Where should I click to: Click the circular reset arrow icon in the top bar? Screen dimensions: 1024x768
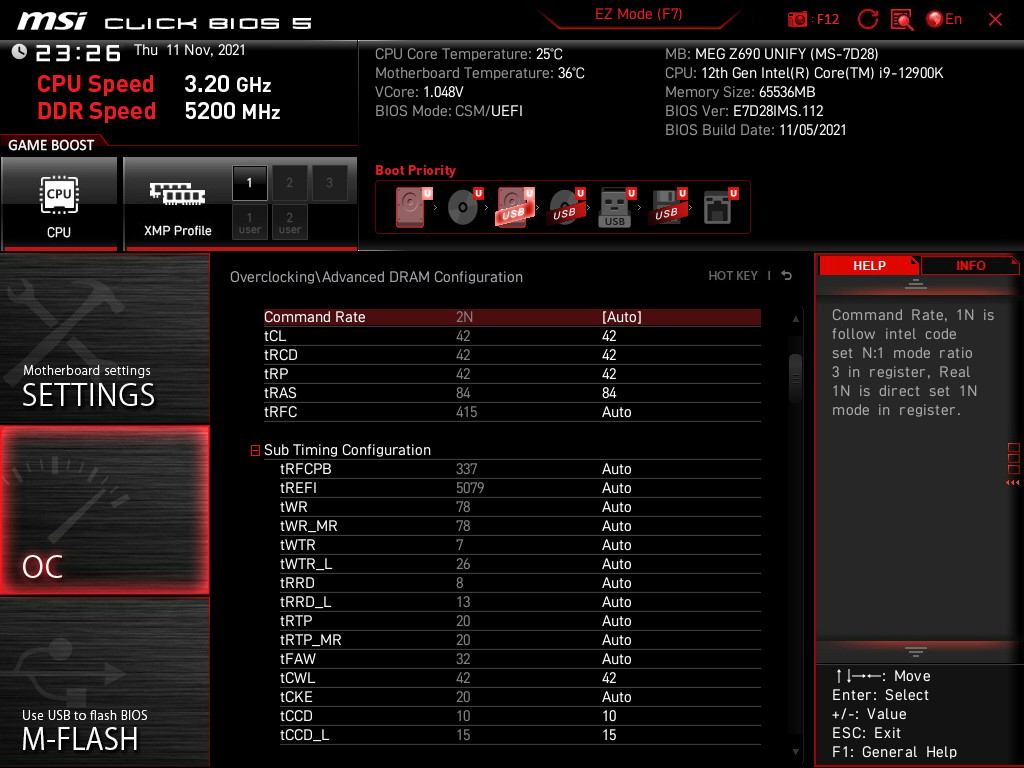click(x=867, y=20)
